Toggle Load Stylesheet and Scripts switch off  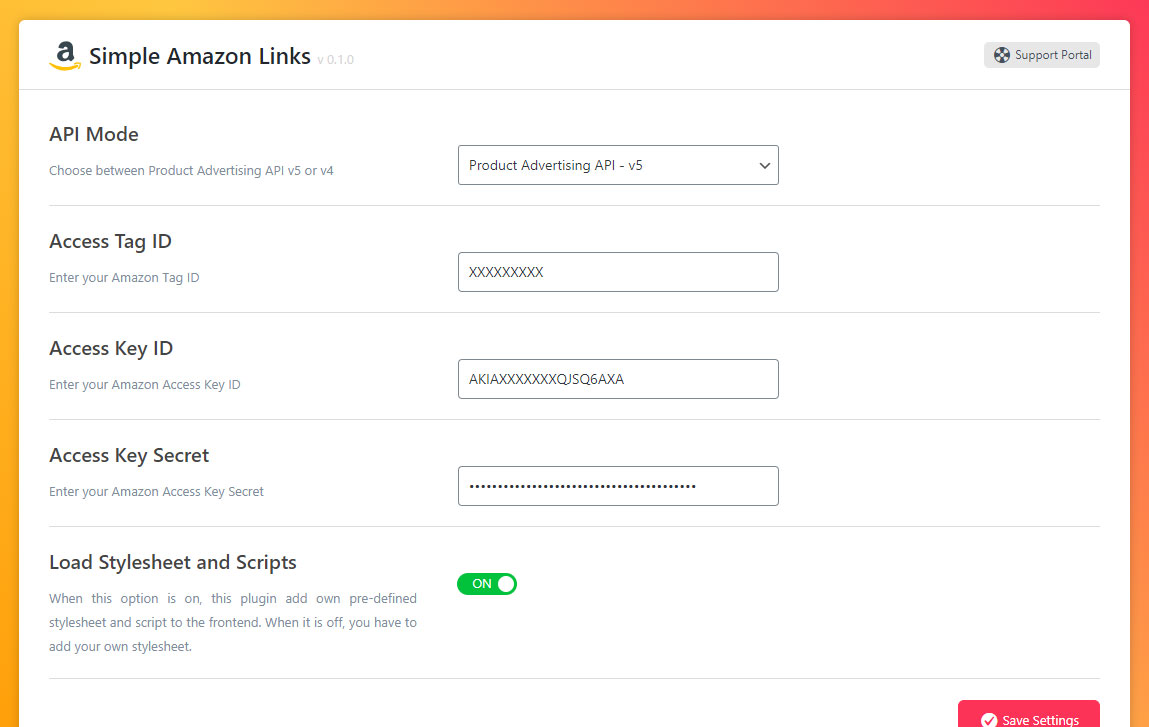point(487,583)
